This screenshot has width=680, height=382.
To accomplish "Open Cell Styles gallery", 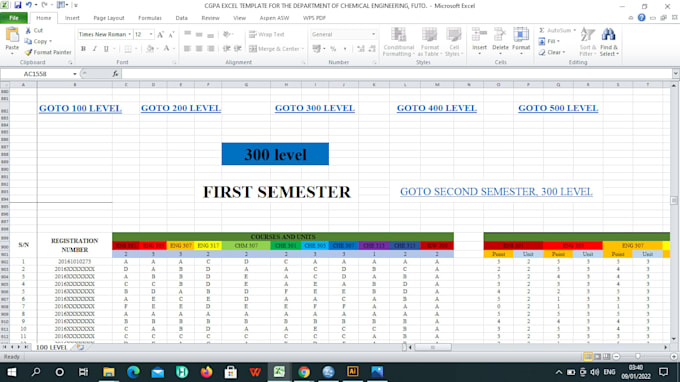I will point(454,42).
